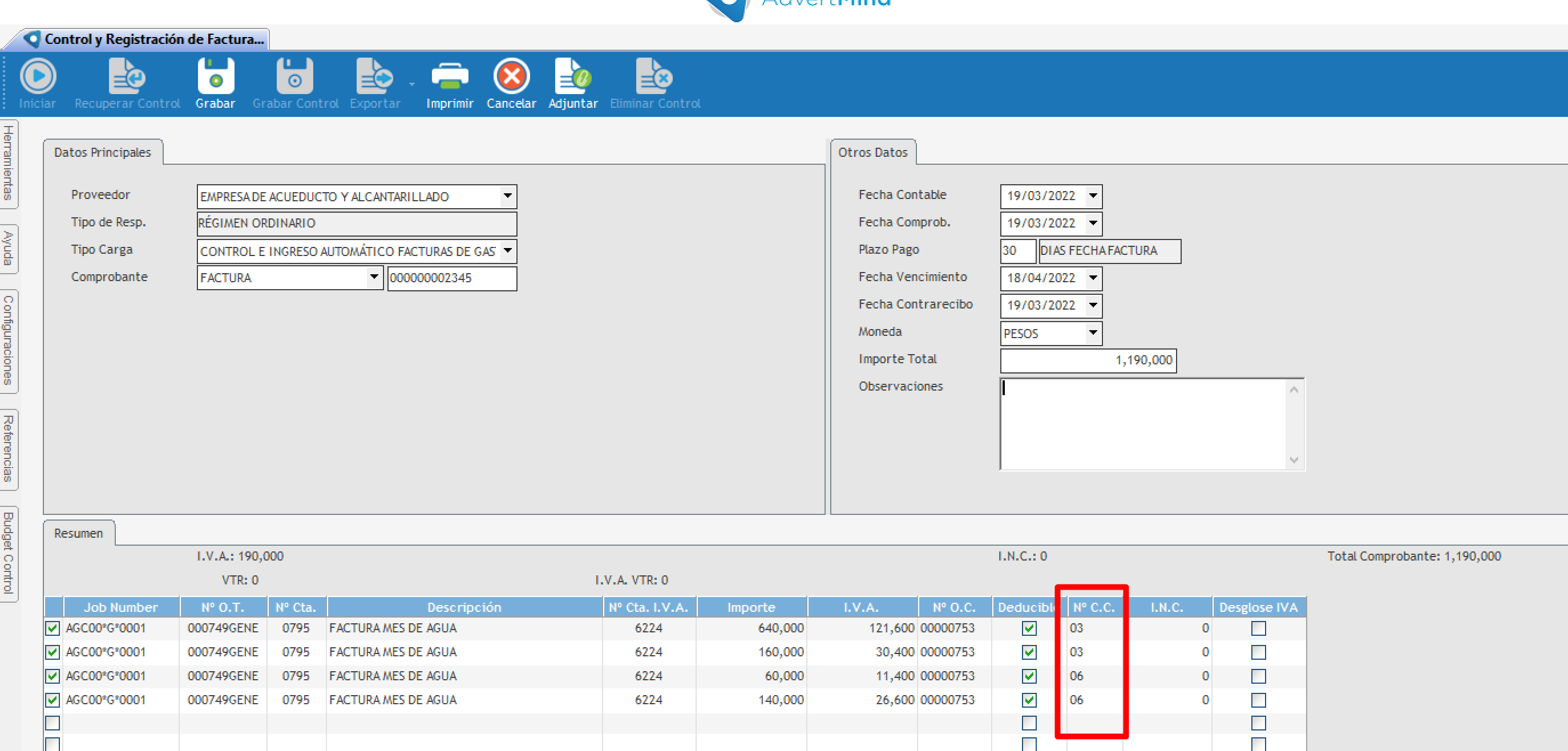Click the red Cancelar icon
1568x751 pixels.
point(511,76)
